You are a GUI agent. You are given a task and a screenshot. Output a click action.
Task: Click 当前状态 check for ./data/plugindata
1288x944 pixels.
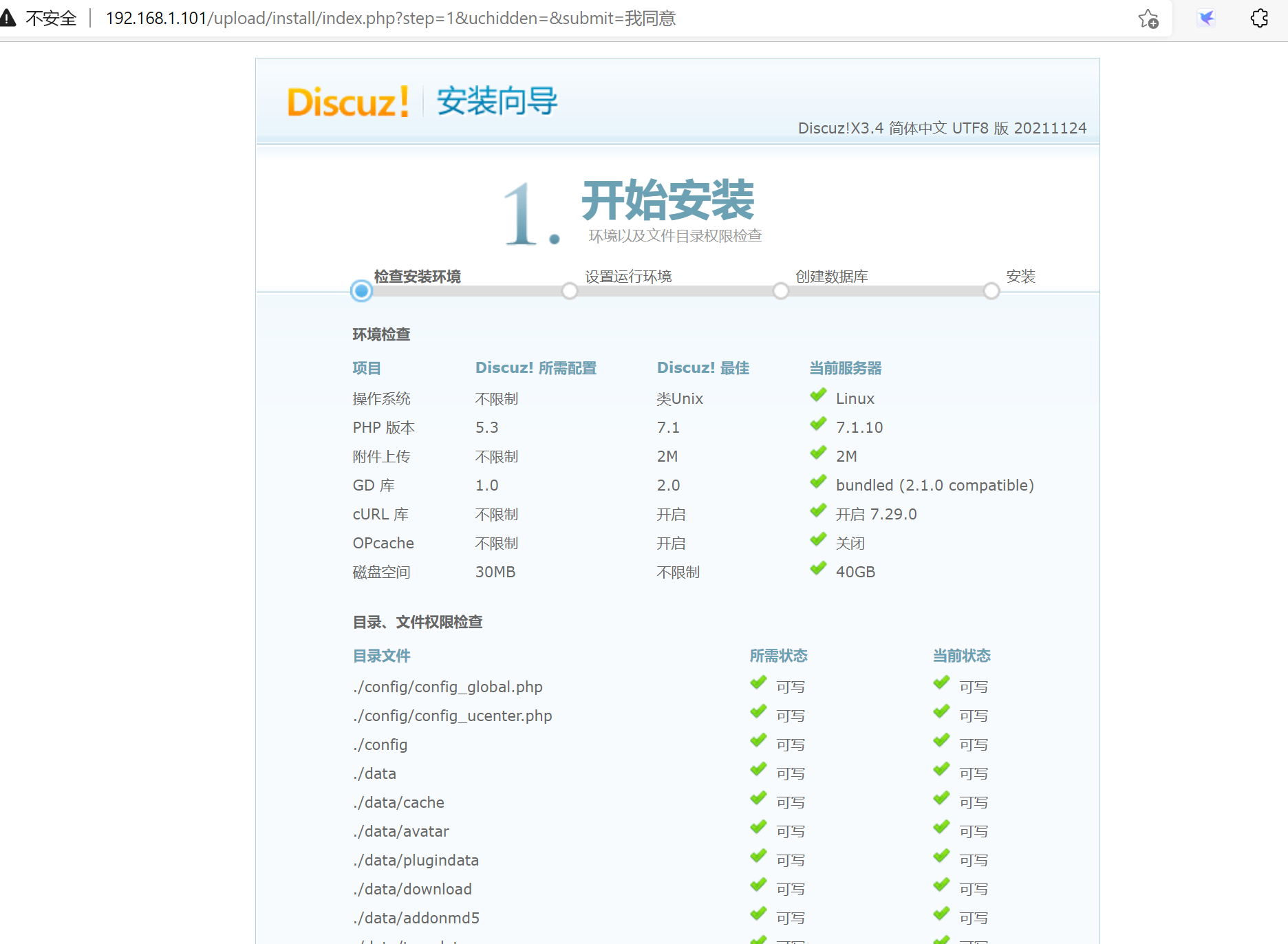tap(941, 857)
